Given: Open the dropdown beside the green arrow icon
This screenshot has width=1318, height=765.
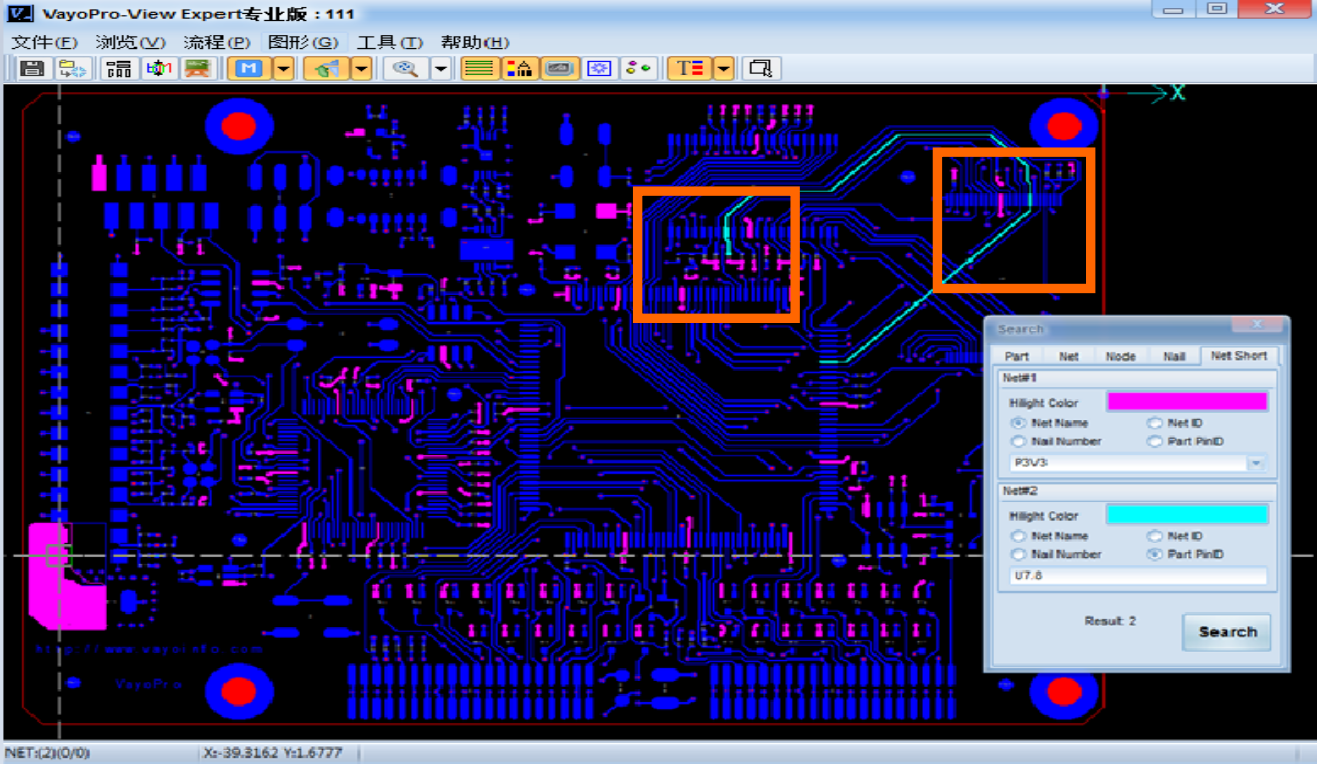Looking at the screenshot, I should coord(361,68).
